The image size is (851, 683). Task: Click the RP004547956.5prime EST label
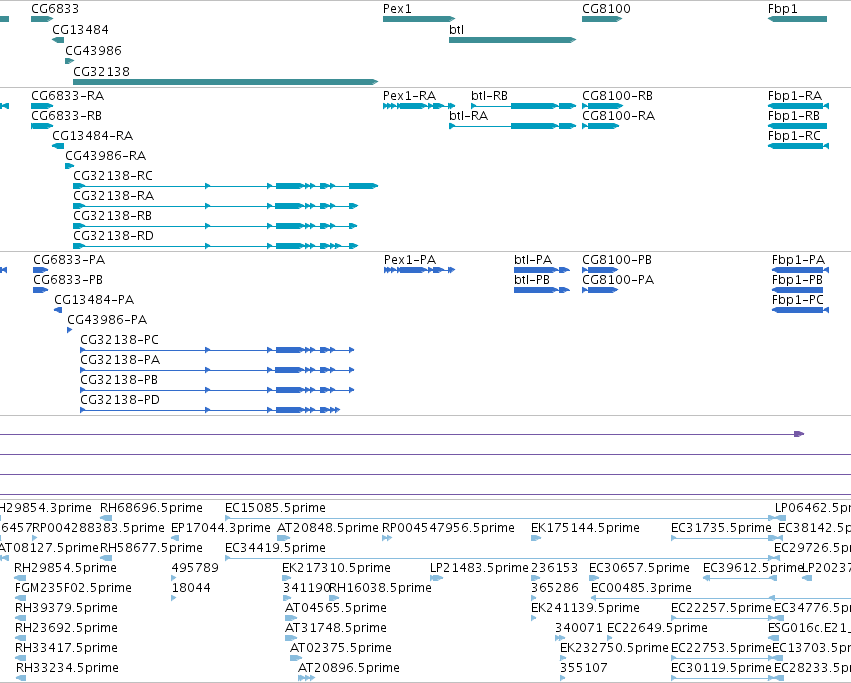tap(448, 528)
